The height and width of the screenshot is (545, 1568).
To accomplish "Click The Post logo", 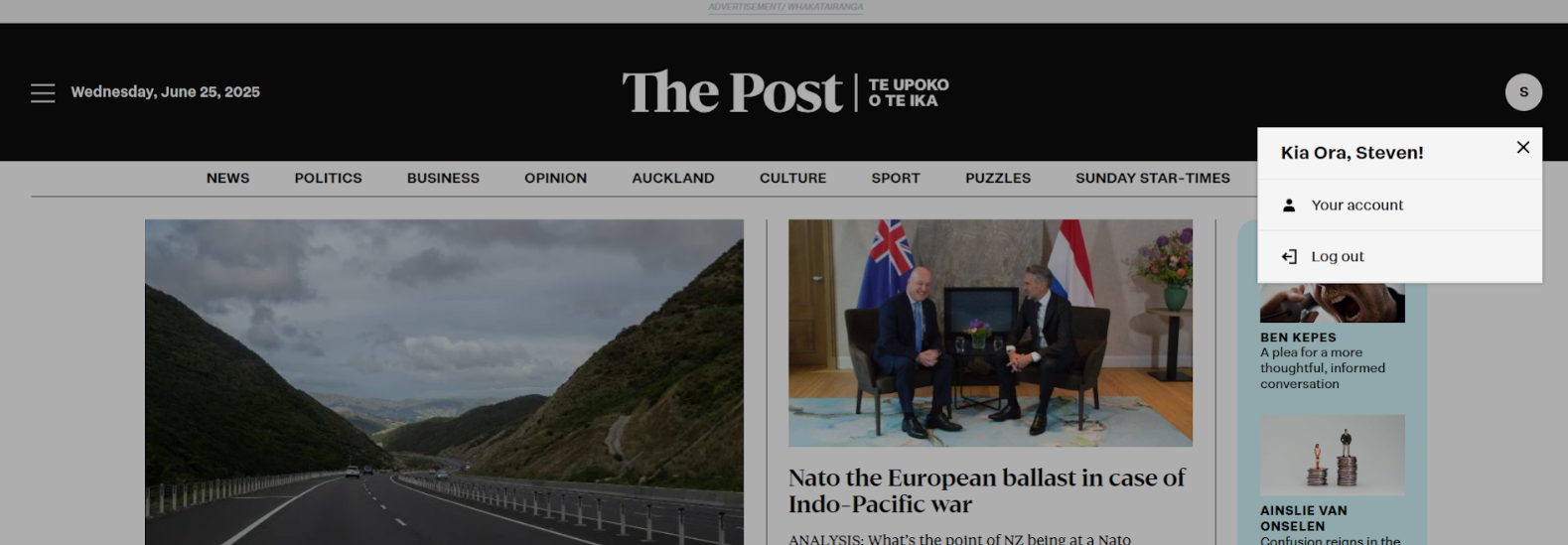I will click(x=785, y=92).
